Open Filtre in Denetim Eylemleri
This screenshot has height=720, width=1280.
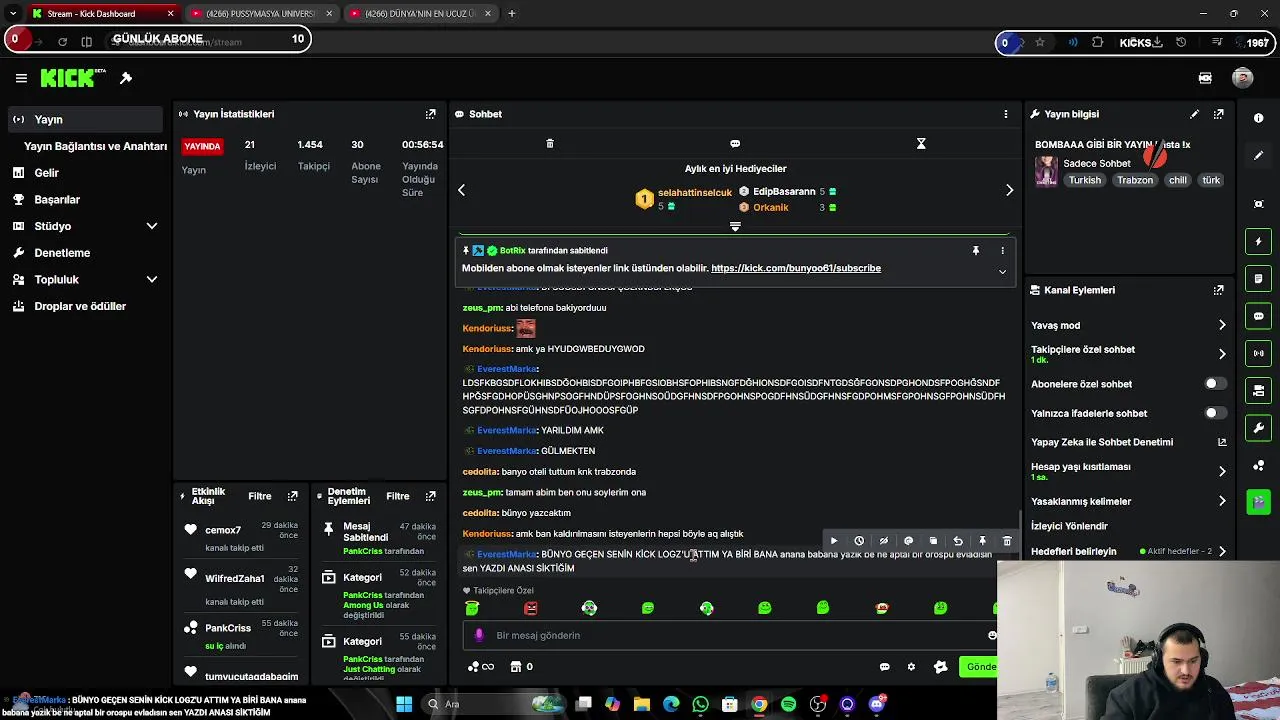[x=398, y=496]
